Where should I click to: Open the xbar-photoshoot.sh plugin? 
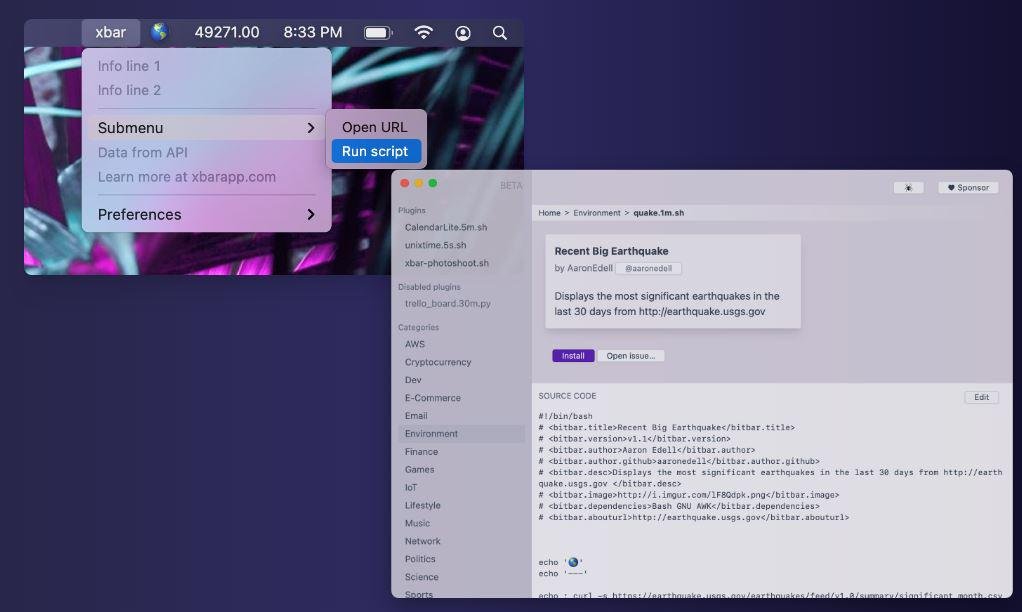pos(446,263)
